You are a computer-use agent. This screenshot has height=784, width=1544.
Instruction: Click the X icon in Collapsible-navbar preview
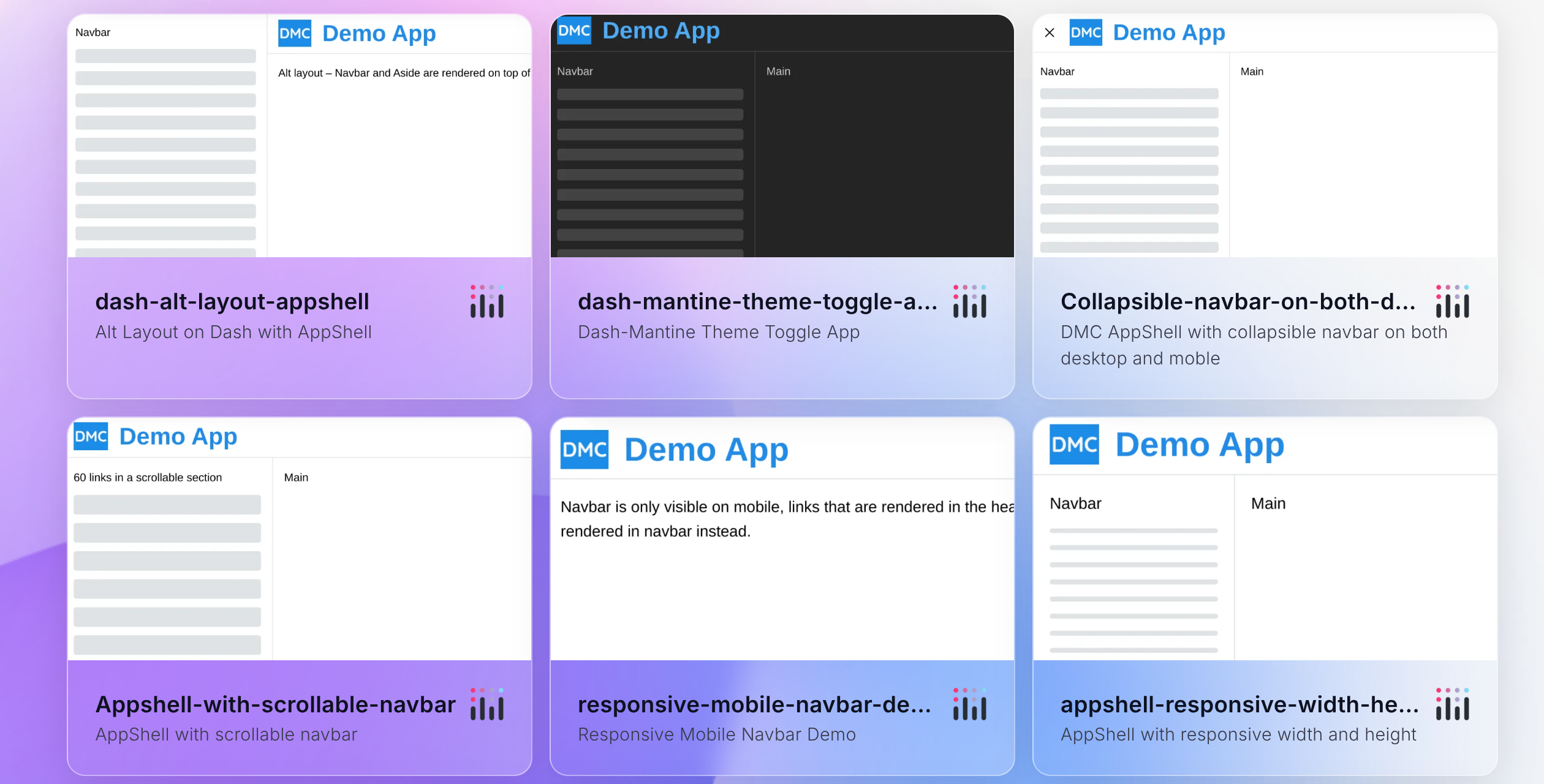coord(1050,32)
